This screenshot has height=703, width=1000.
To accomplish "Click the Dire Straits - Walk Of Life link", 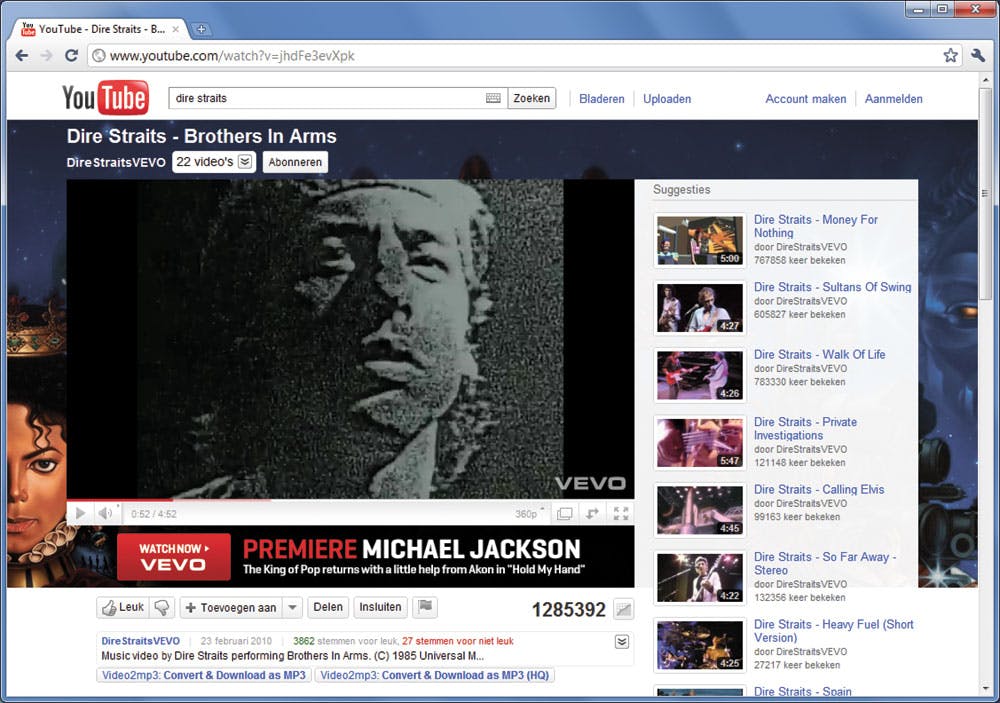I will [x=820, y=354].
